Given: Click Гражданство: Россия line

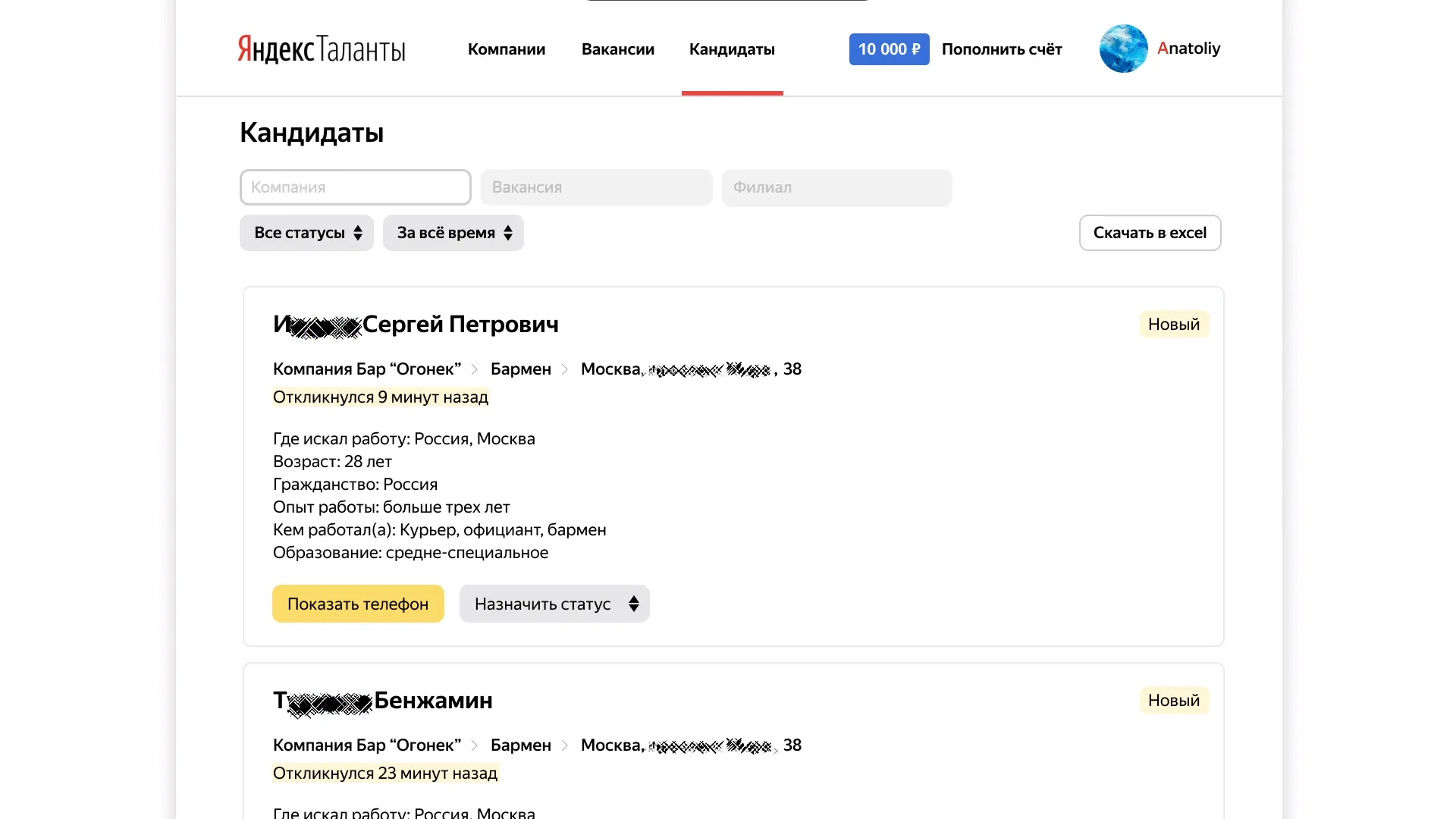Looking at the screenshot, I should pos(355,485).
